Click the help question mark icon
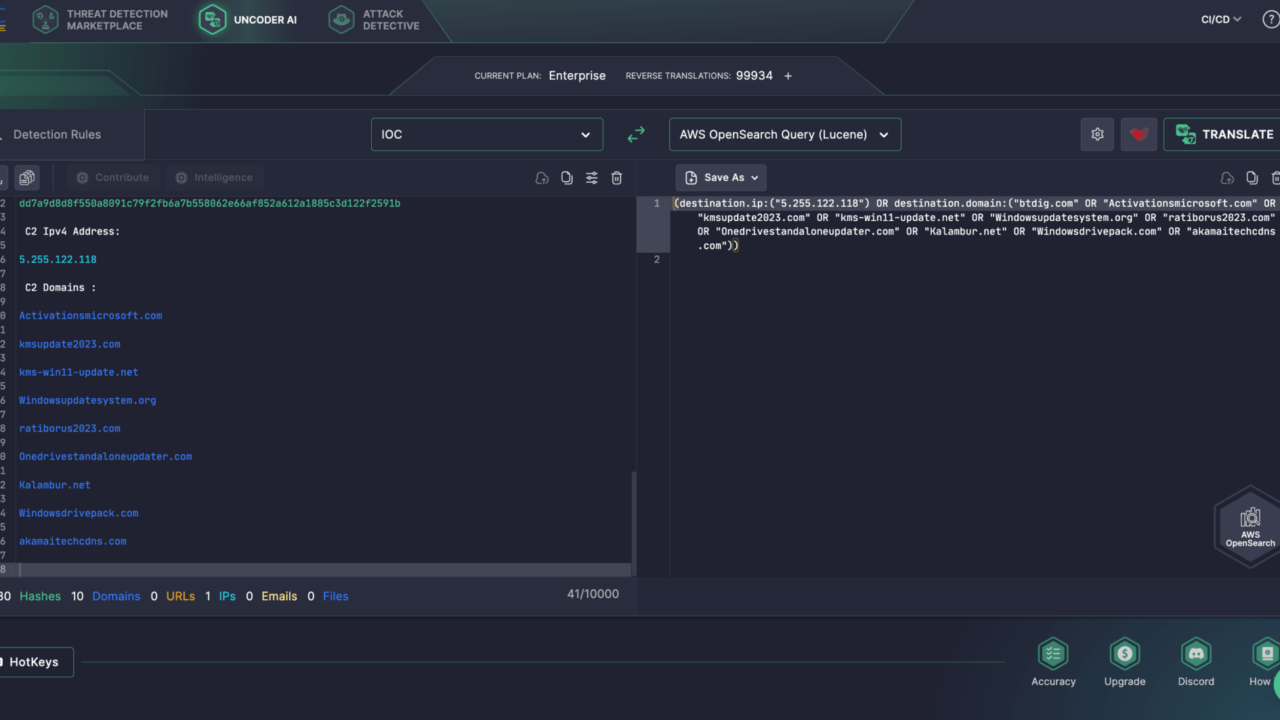Image resolution: width=1280 pixels, height=720 pixels. pos(1272,19)
